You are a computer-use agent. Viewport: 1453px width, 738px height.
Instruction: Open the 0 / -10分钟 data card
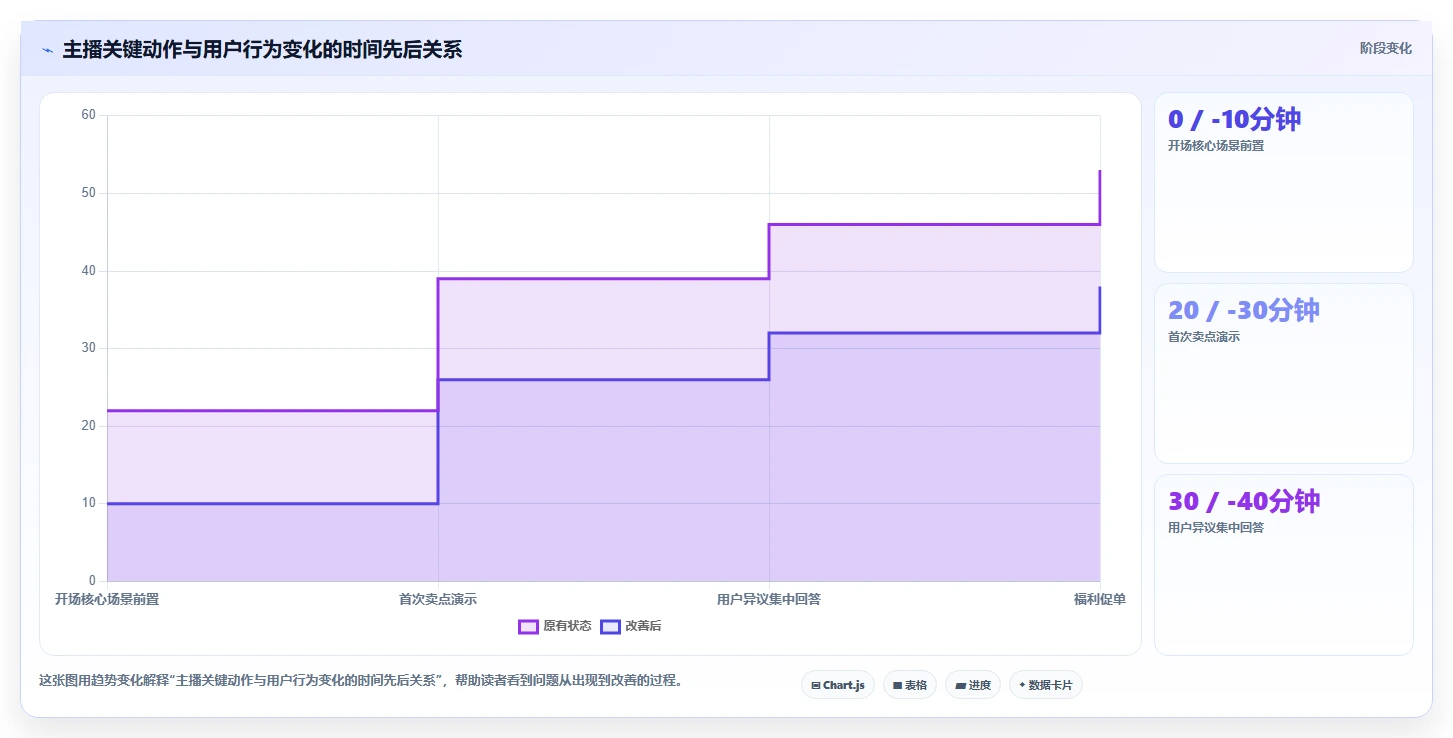(x=1284, y=182)
